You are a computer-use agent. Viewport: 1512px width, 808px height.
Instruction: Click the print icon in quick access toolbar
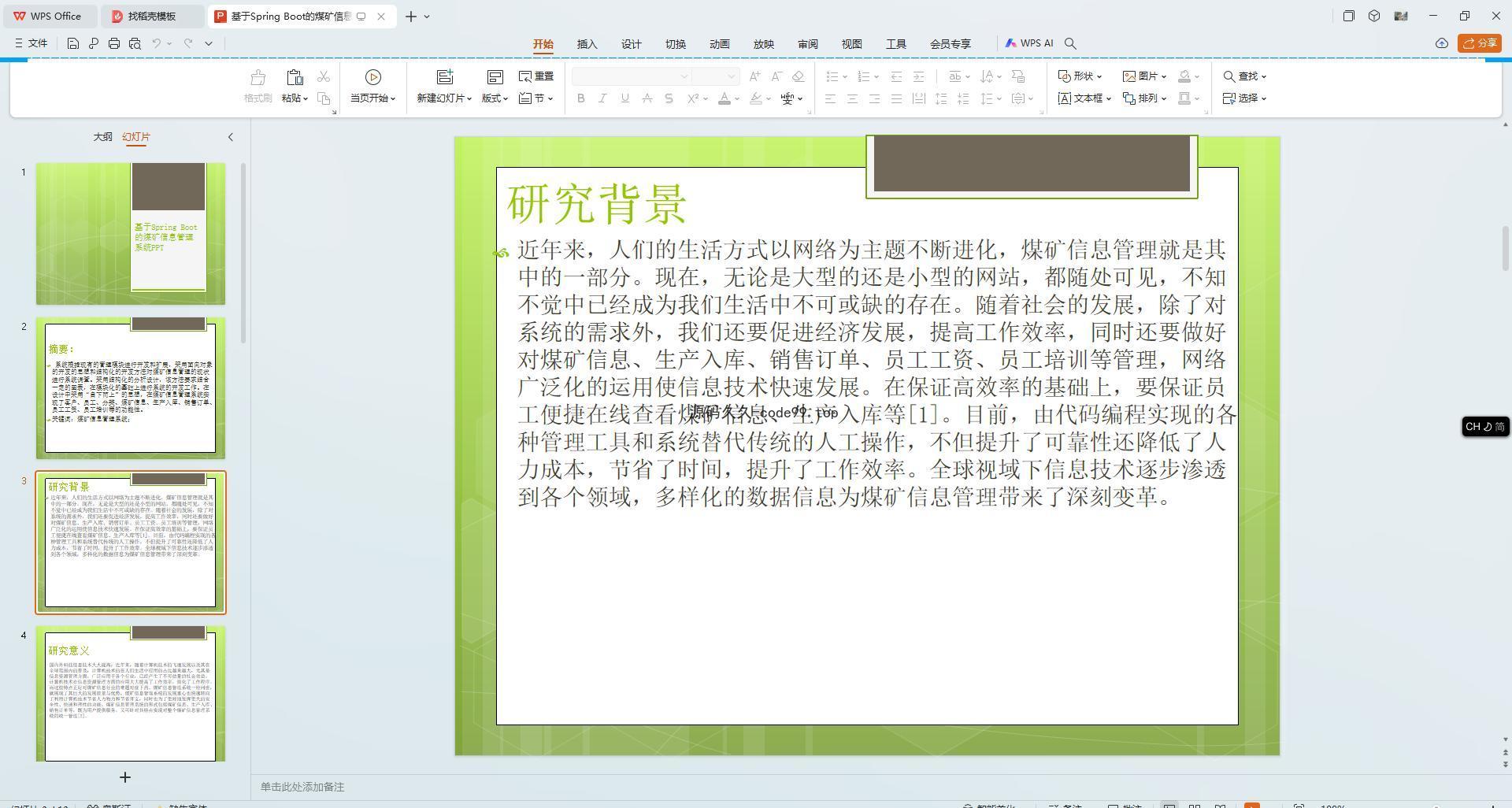tap(114, 43)
